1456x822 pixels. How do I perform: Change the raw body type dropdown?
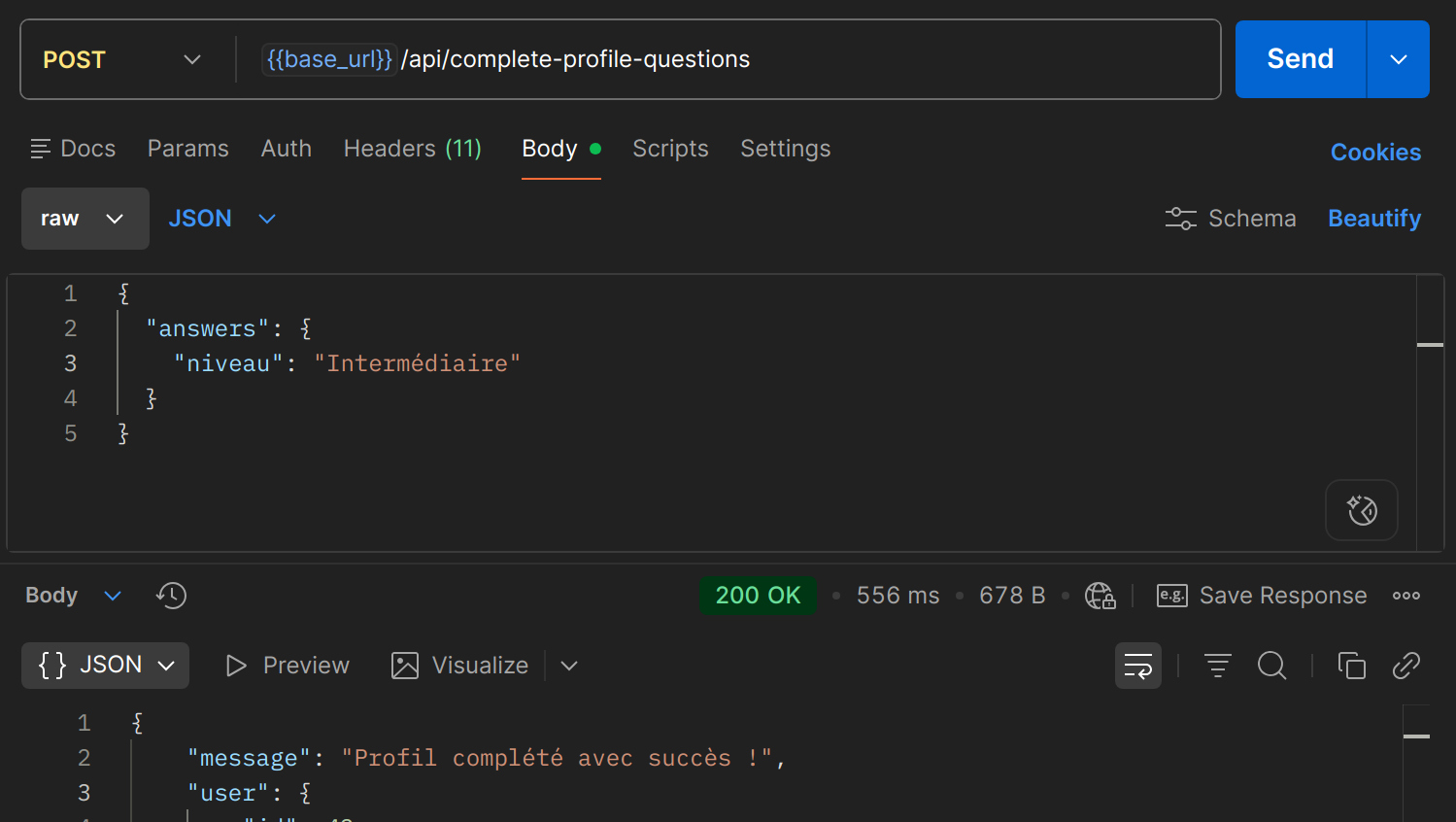pos(85,219)
